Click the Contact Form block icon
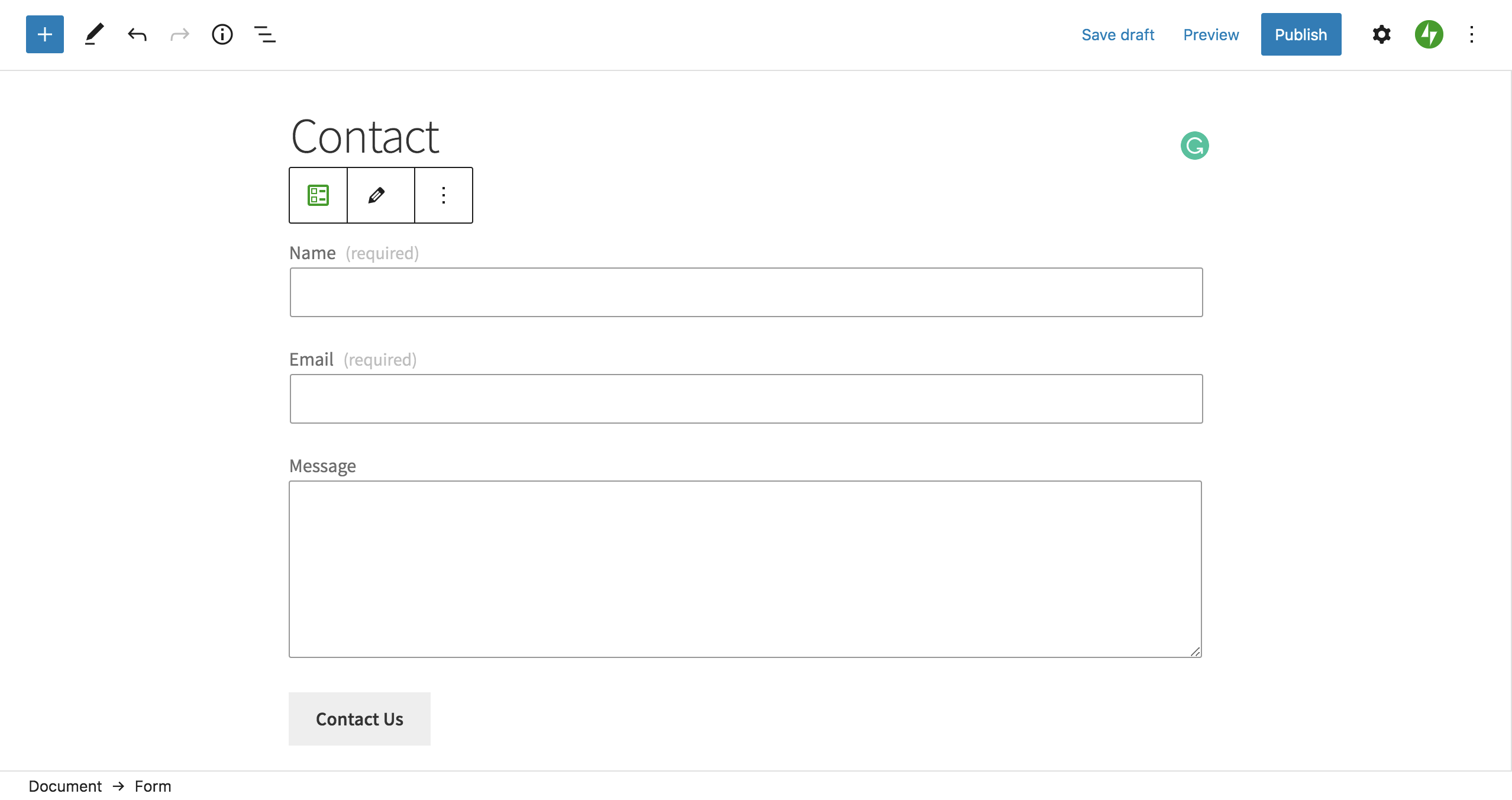 point(318,195)
